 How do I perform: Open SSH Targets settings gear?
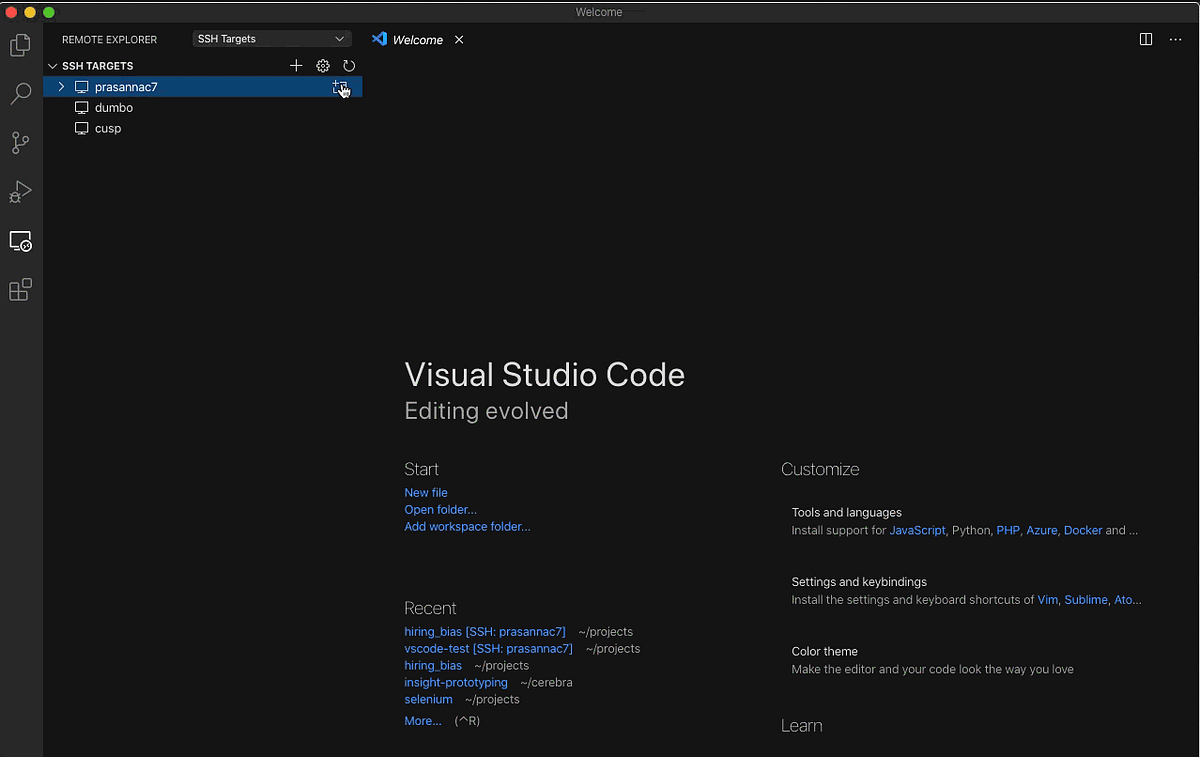(322, 65)
